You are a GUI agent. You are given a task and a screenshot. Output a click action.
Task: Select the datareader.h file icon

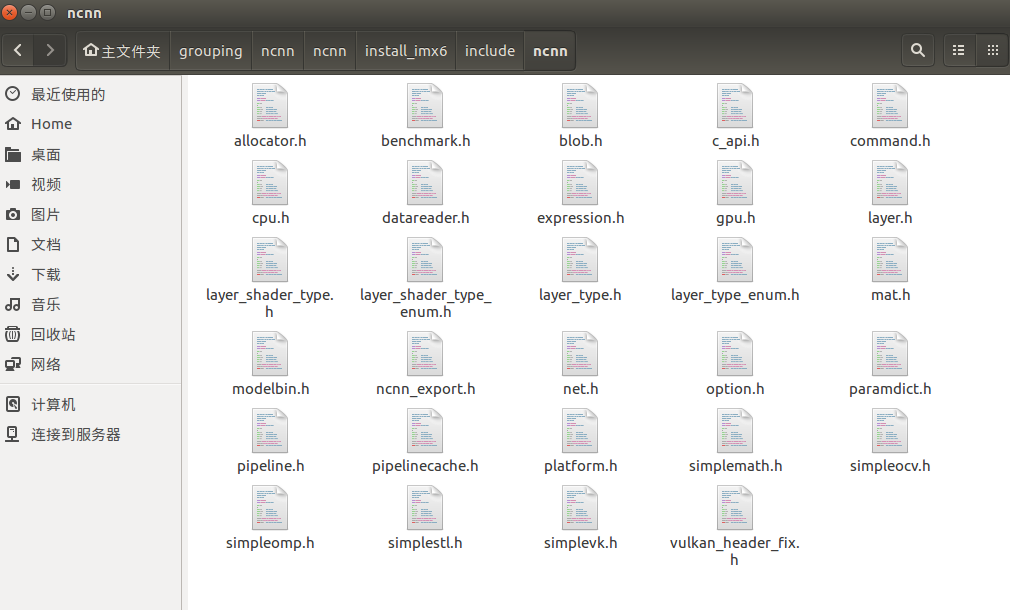[x=425, y=183]
